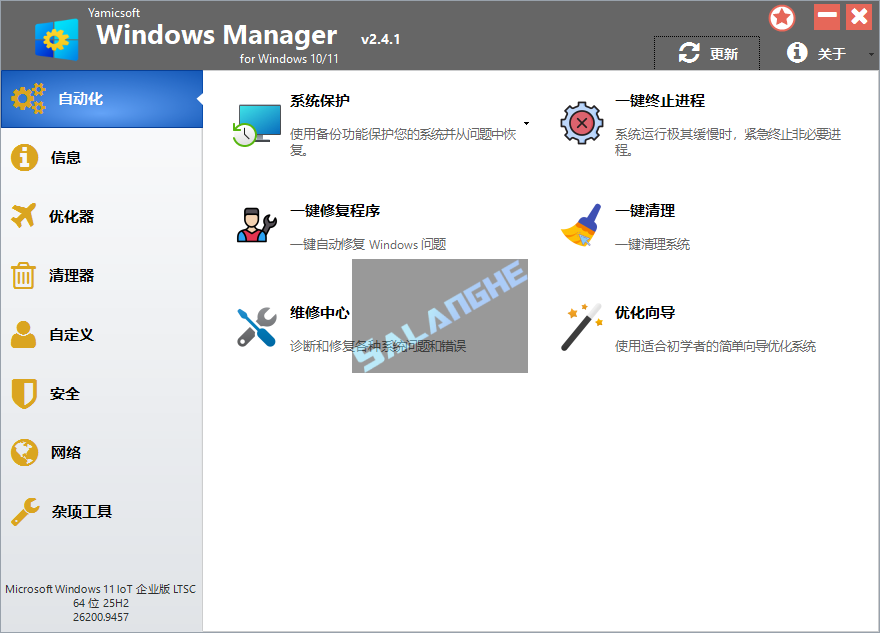The image size is (880, 633).
Task: Click the repairman icon for 一键修复程序
Action: coord(256,225)
